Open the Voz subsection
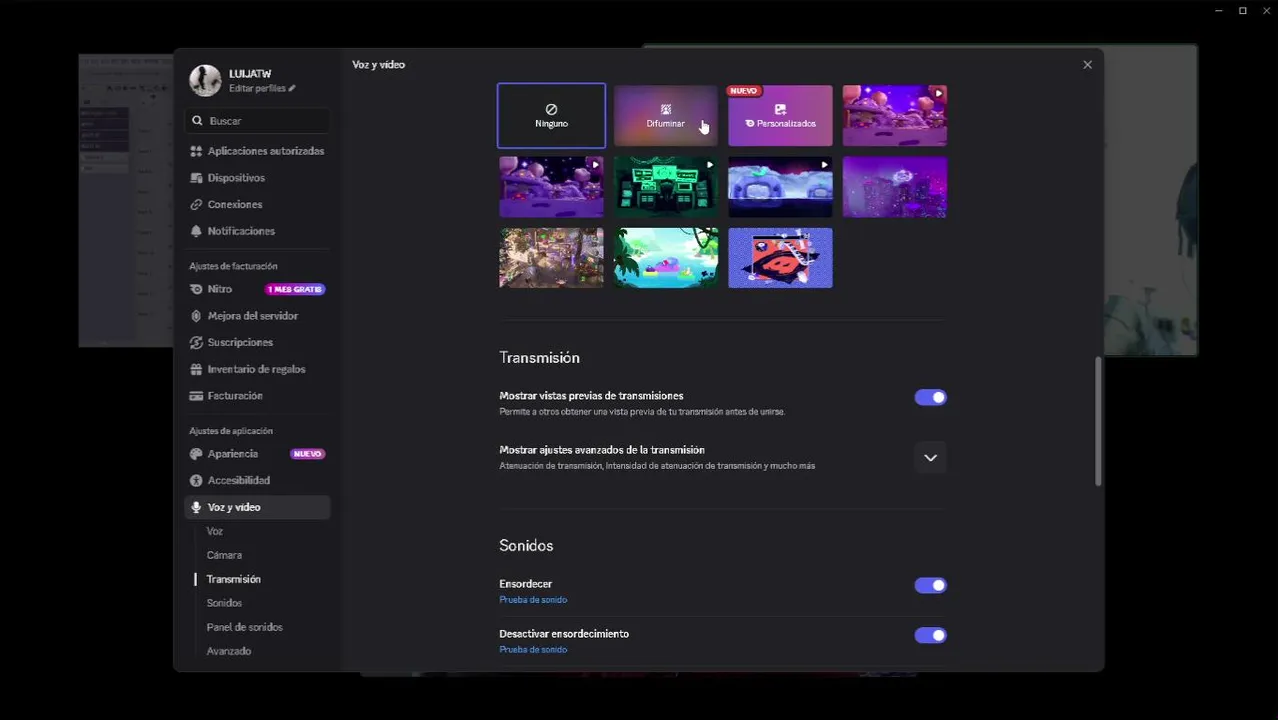This screenshot has width=1278, height=720. (215, 531)
